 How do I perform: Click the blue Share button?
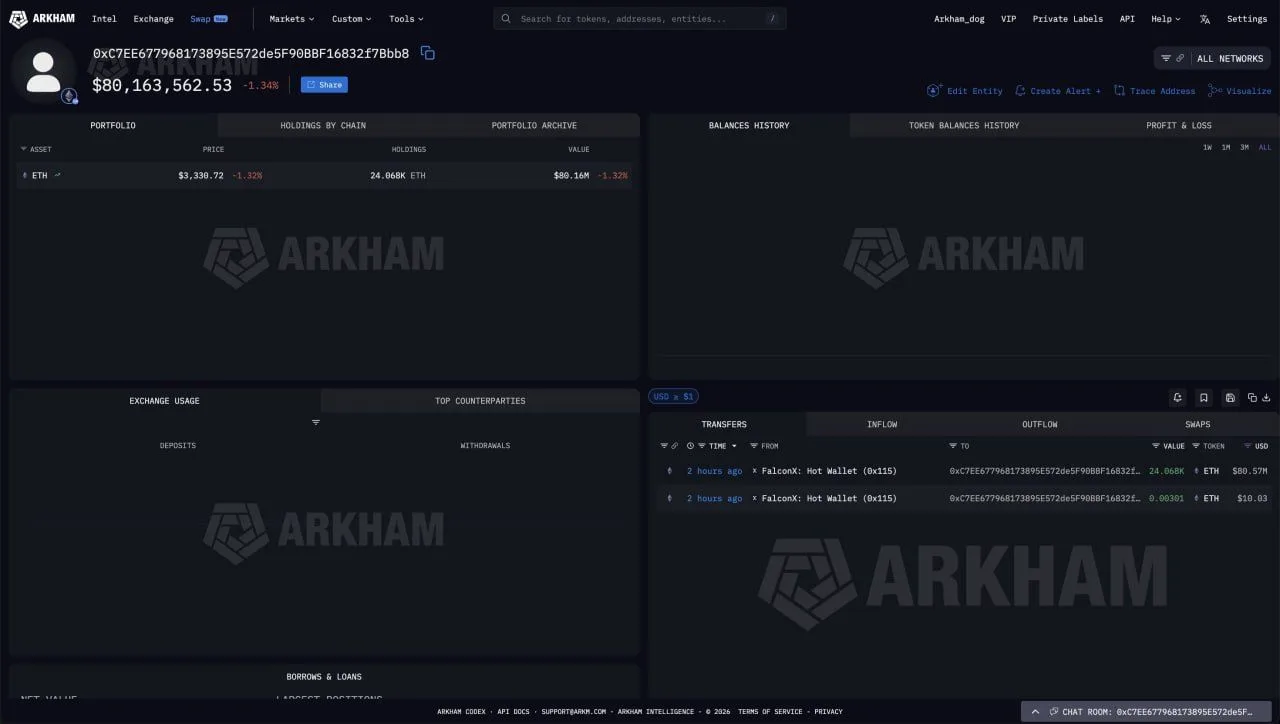324,85
